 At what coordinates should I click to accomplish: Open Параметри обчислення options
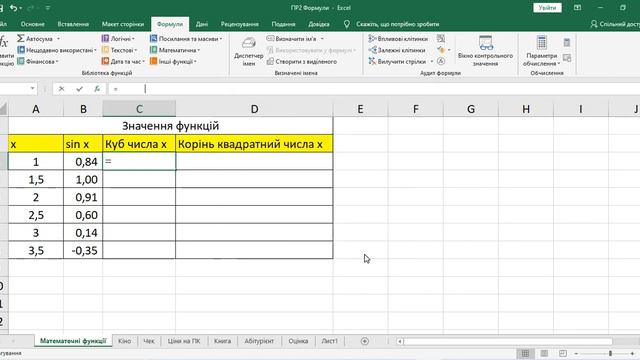[x=542, y=51]
